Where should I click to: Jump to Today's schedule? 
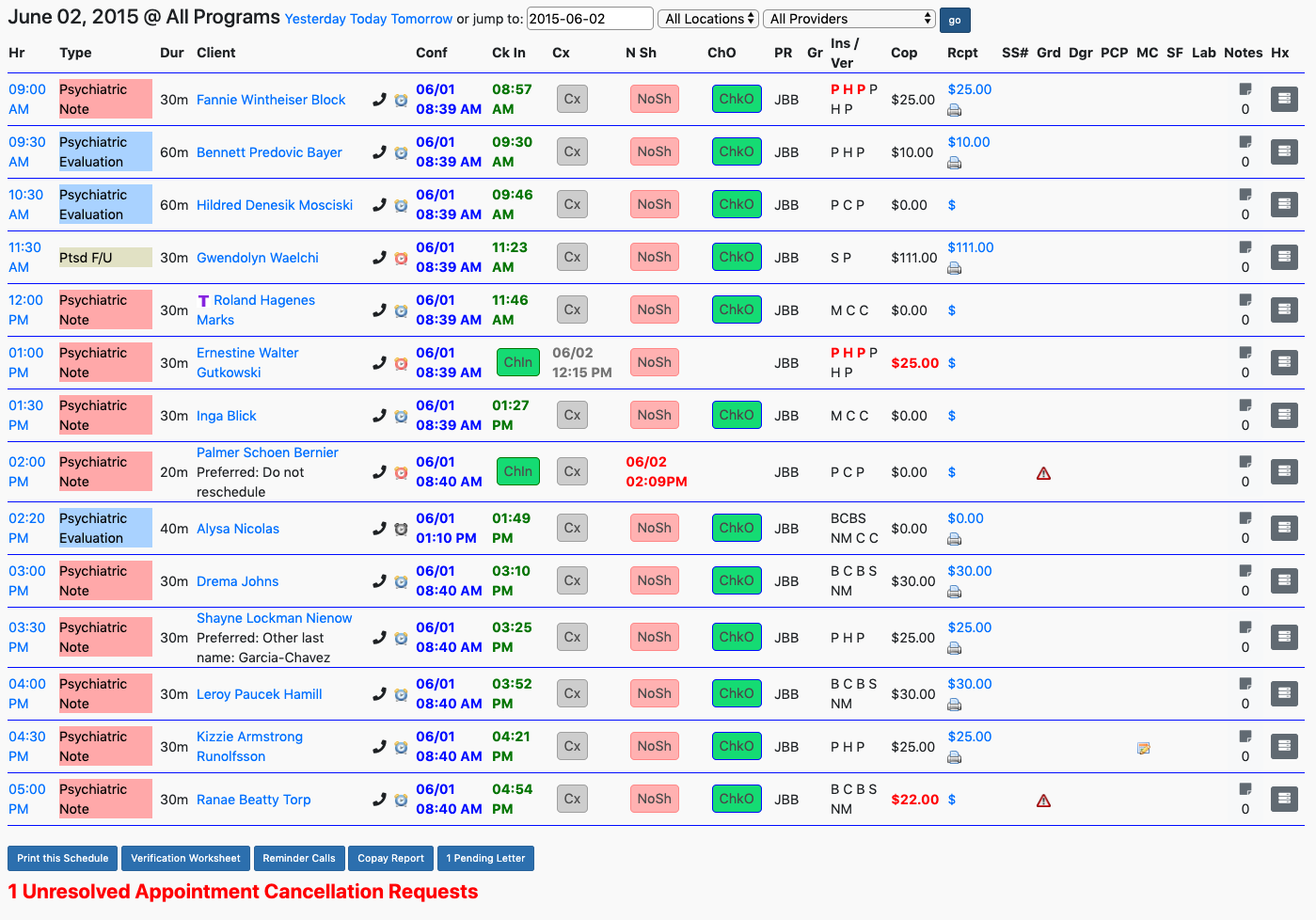369,19
